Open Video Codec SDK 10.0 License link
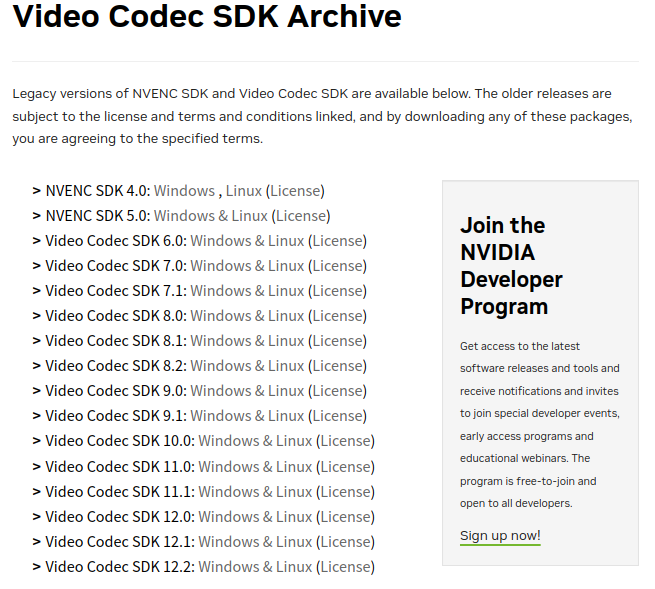The height and width of the screenshot is (589, 655). point(345,442)
